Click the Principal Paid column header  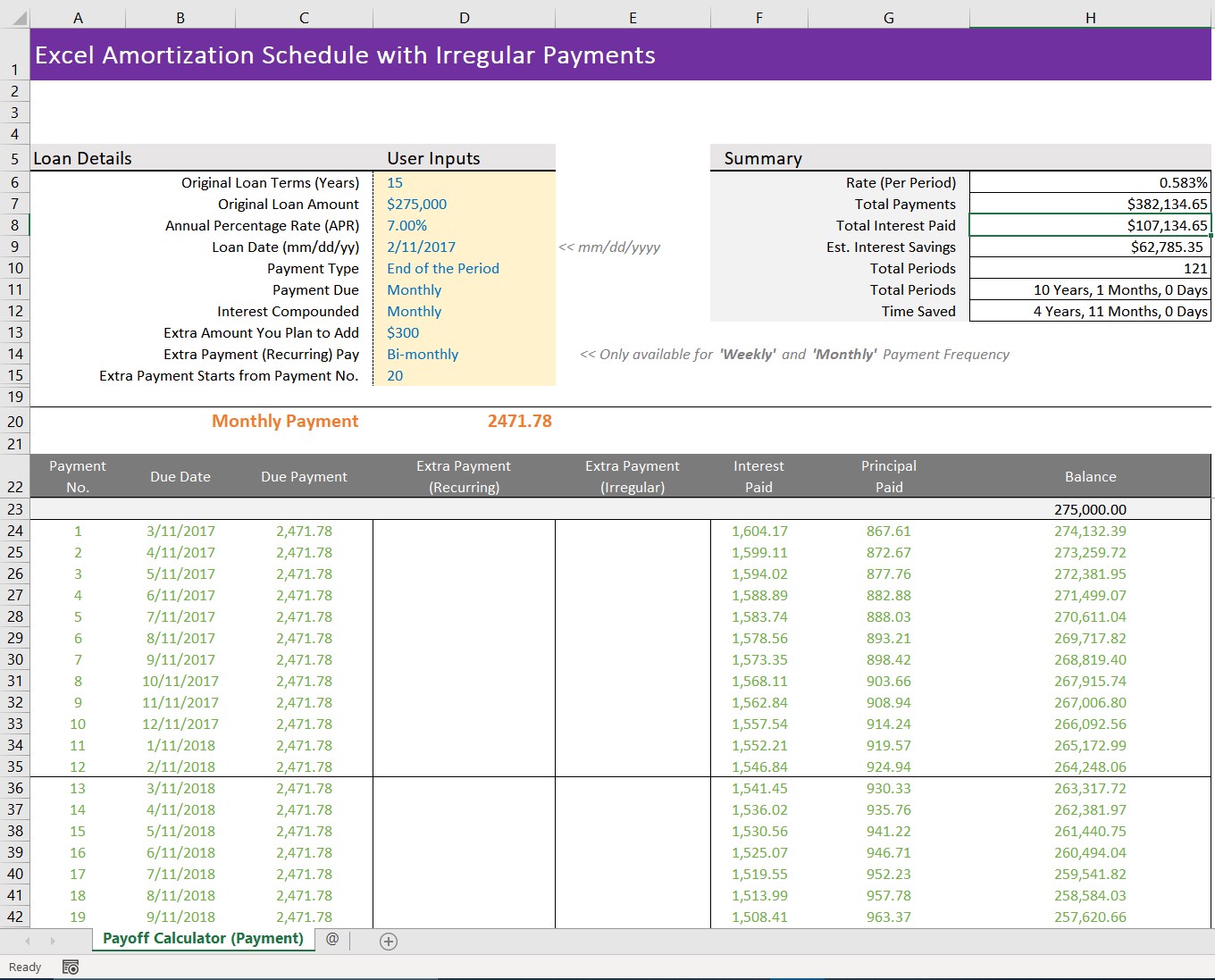[888, 476]
